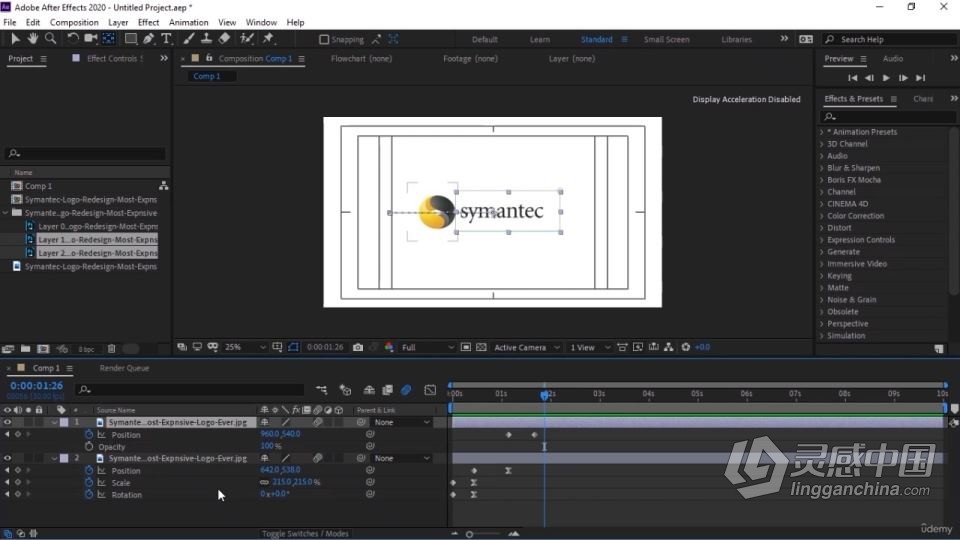Expand the Blur & Sharpen effects category
The image size is (960, 540).
click(x=822, y=168)
